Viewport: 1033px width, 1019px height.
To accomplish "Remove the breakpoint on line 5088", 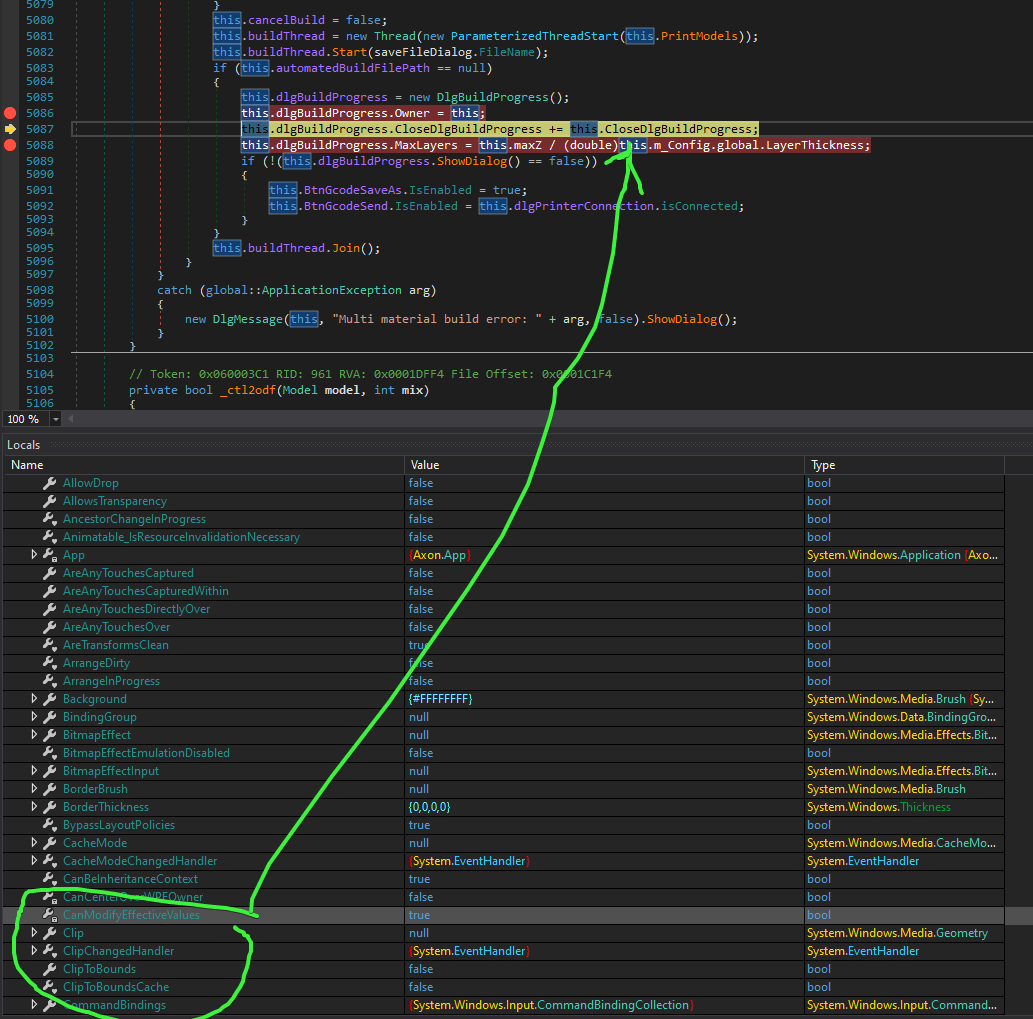I will [x=10, y=145].
